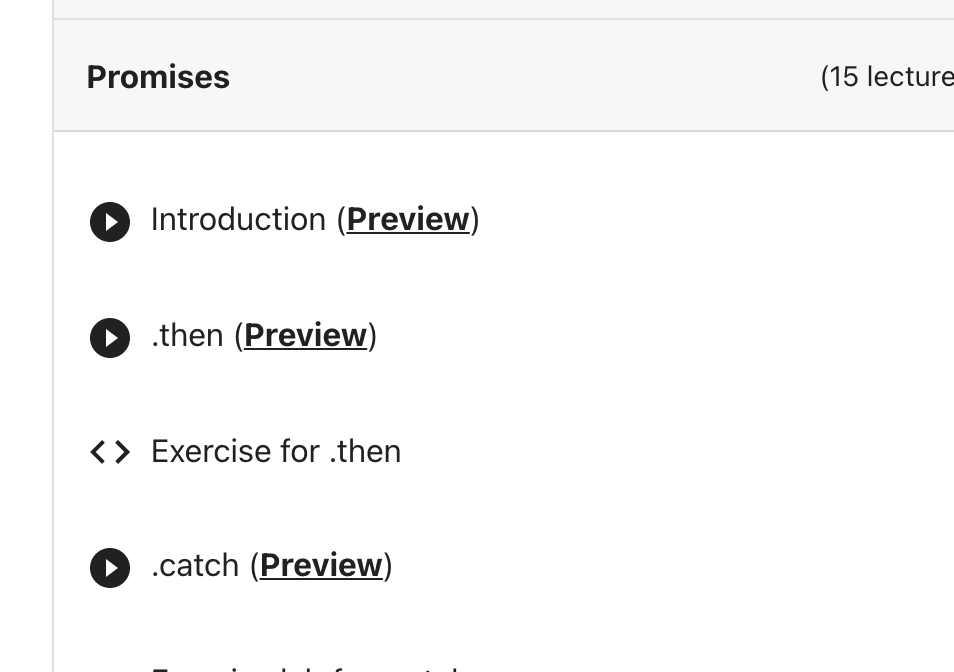
Task: Click the left angle bracket of exercise icon
Action: [97, 452]
